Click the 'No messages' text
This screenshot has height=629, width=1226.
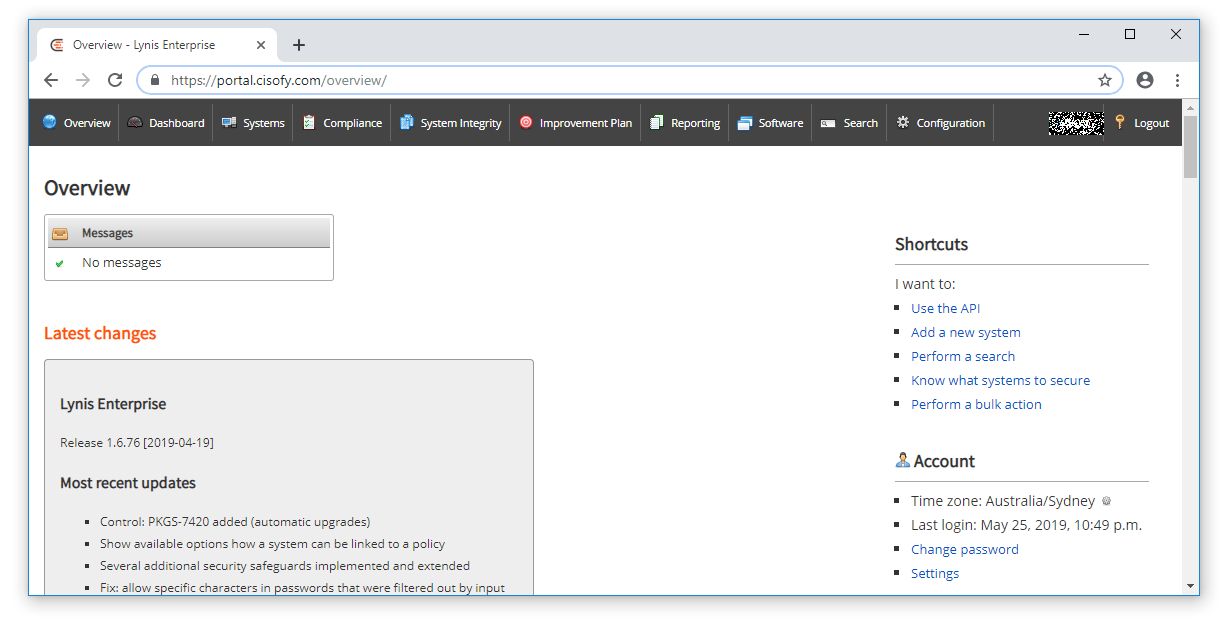click(121, 263)
